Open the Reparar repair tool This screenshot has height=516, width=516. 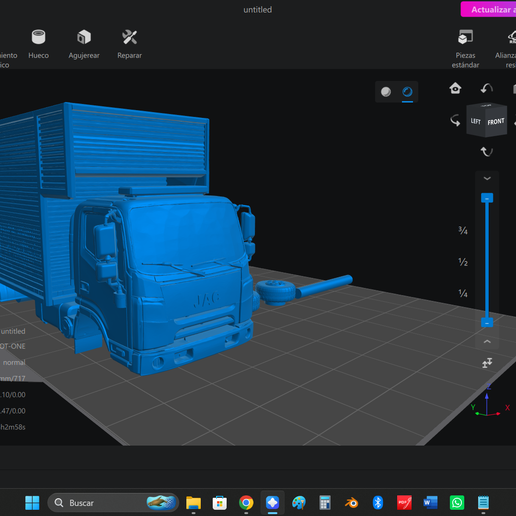[129, 44]
